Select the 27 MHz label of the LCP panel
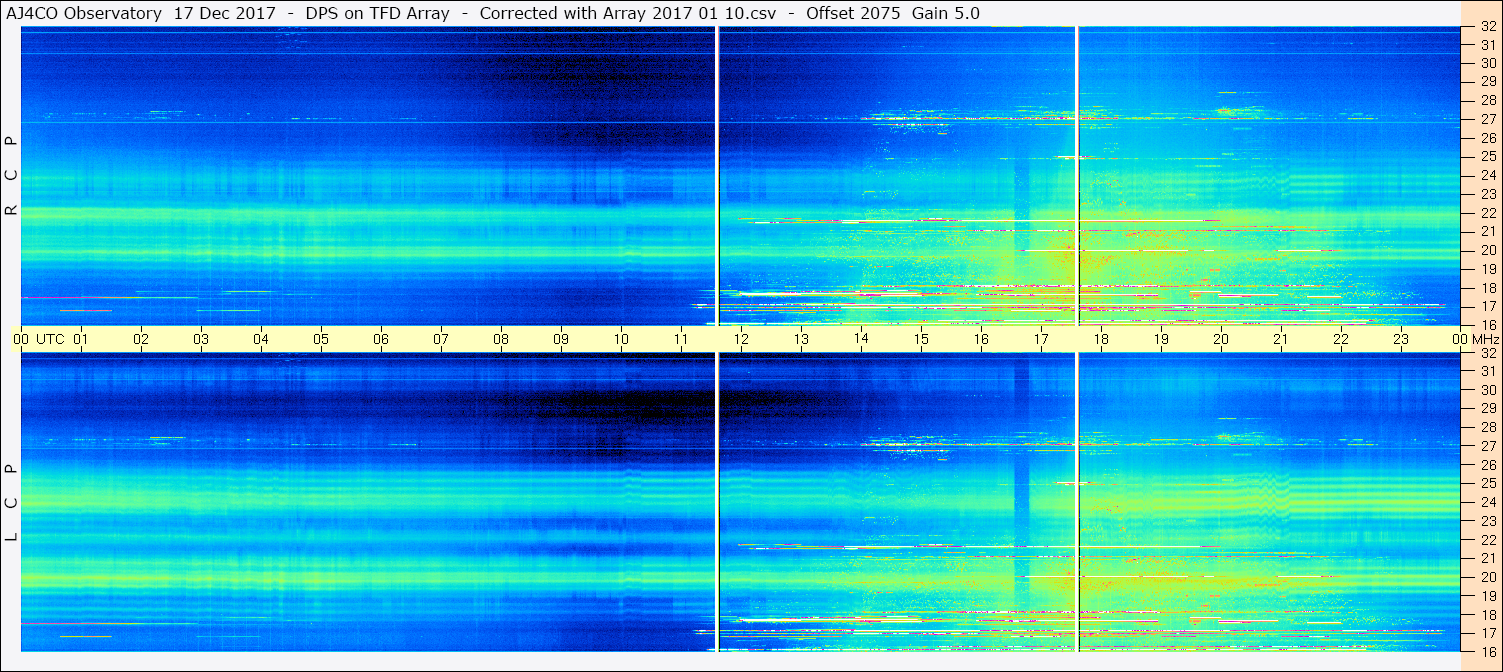The image size is (1503, 672). (1488, 446)
